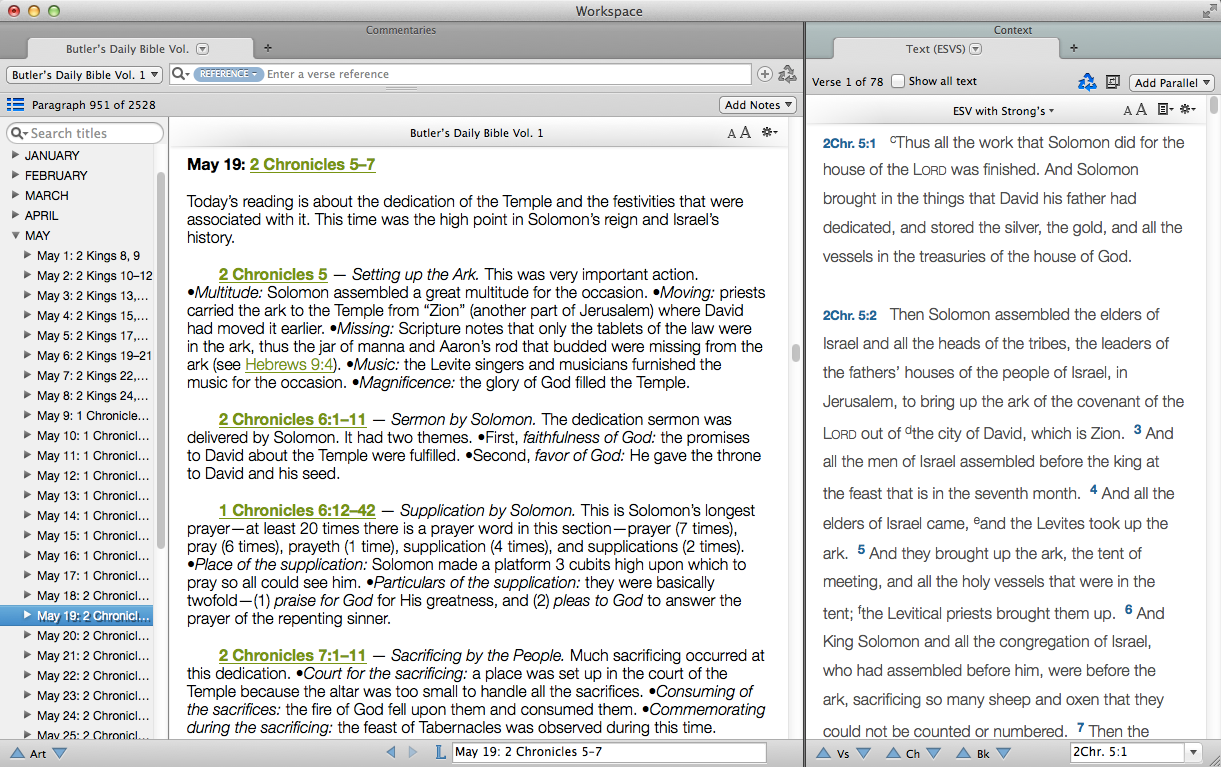The image size is (1221, 767).
Task: Expand the FEBRUARY section
Action: tap(14, 175)
